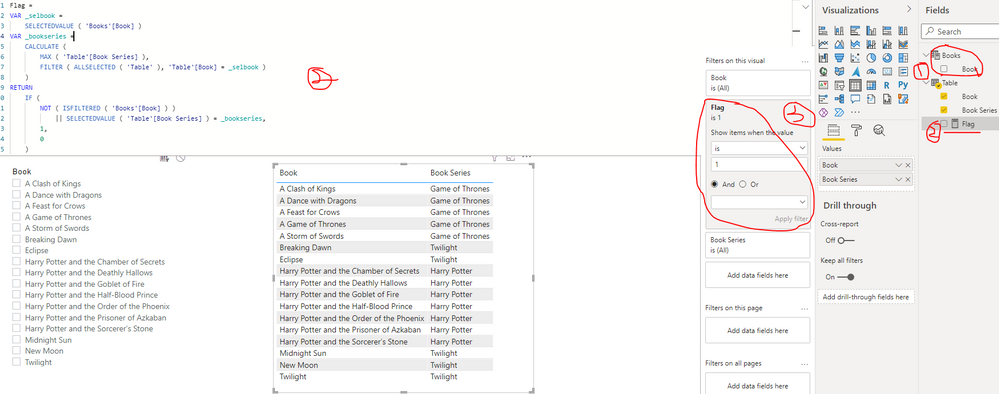Select the And radio button
Image resolution: width=999 pixels, height=394 pixels.
point(715,184)
